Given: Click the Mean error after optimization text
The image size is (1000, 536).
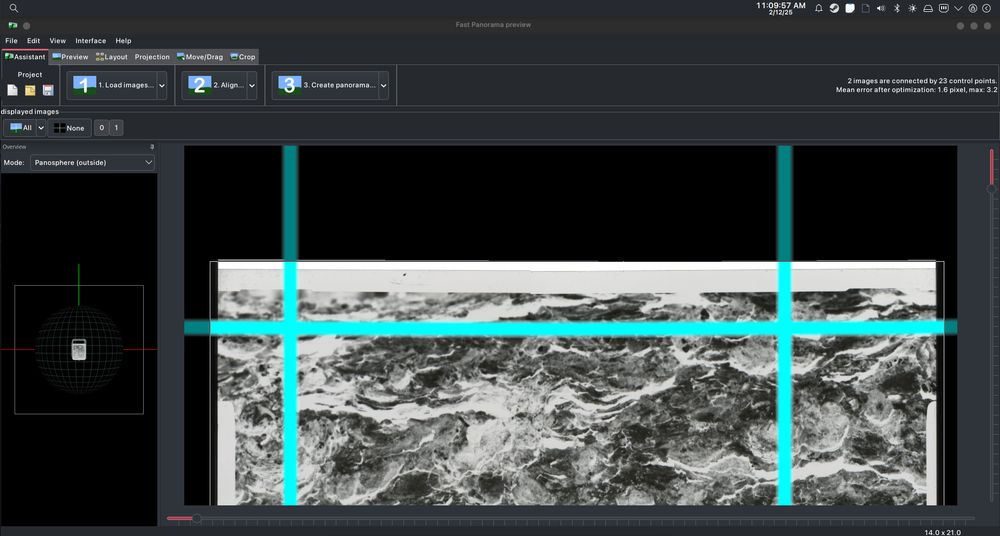Looking at the screenshot, I should 916,90.
